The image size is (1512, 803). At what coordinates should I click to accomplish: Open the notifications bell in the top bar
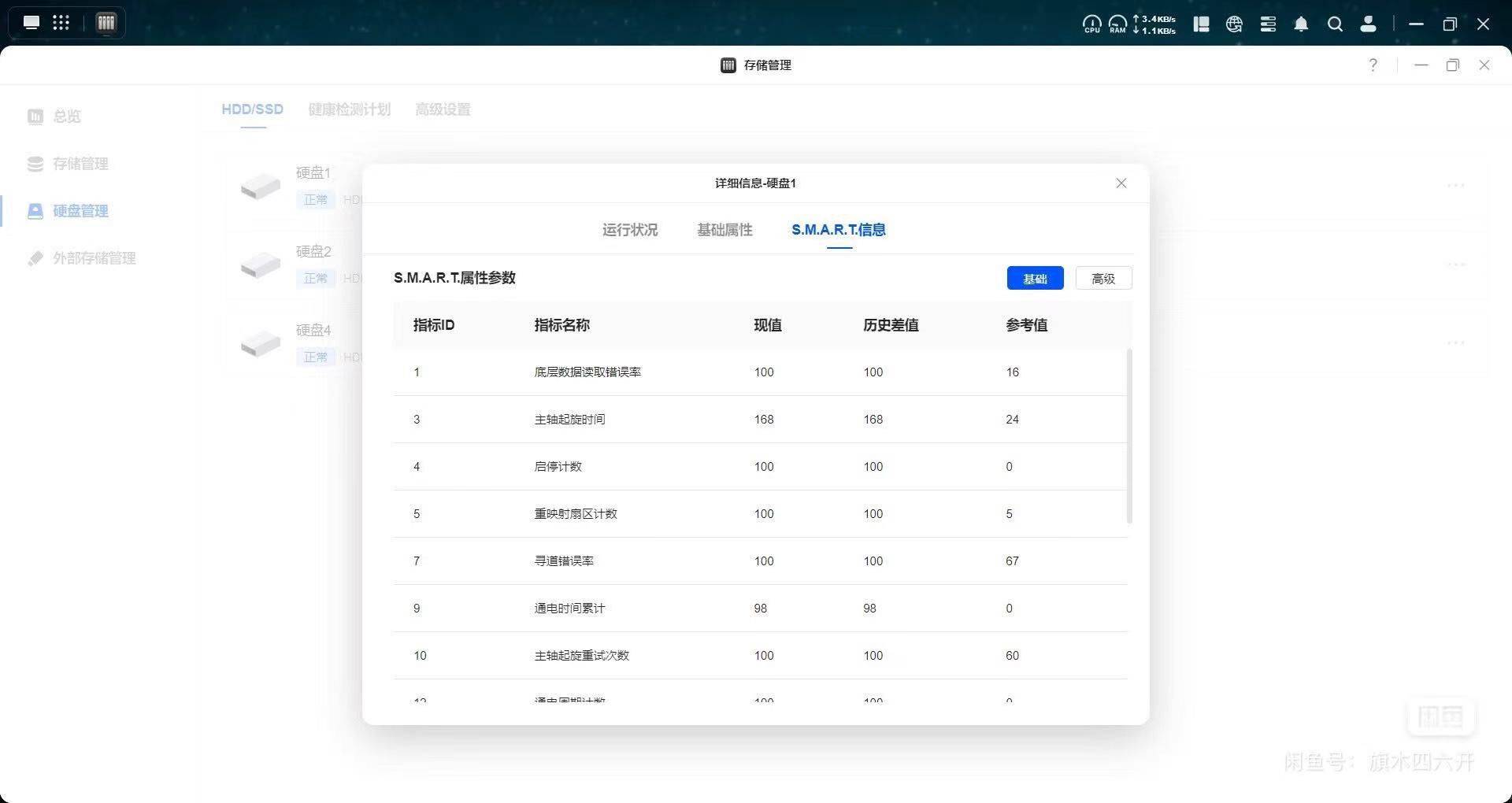[x=1301, y=24]
